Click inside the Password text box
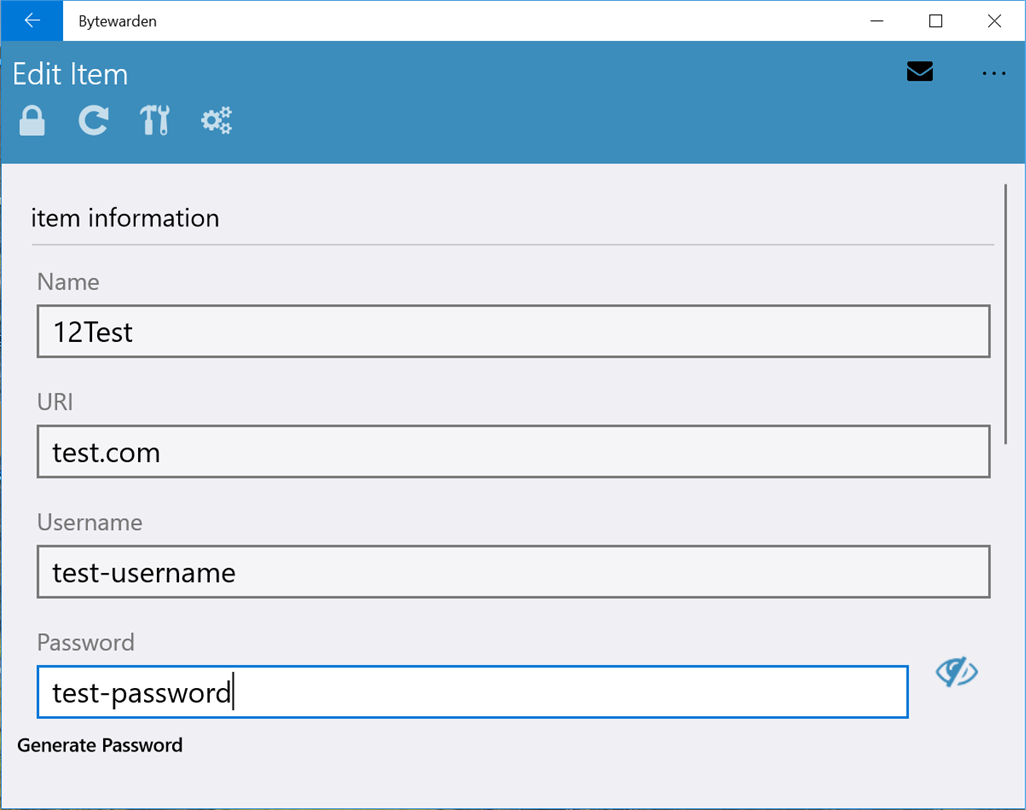This screenshot has width=1026, height=810. [472, 692]
